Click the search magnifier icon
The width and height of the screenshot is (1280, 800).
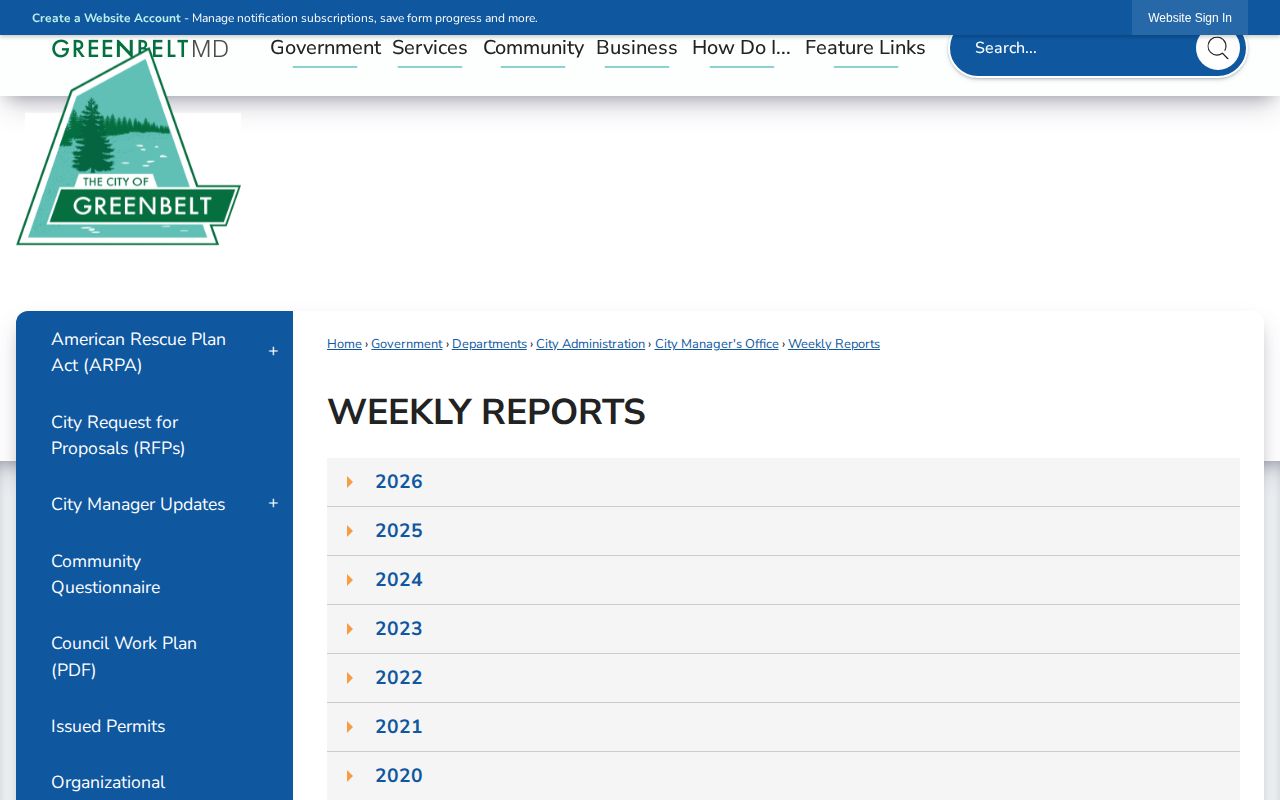coord(1217,48)
